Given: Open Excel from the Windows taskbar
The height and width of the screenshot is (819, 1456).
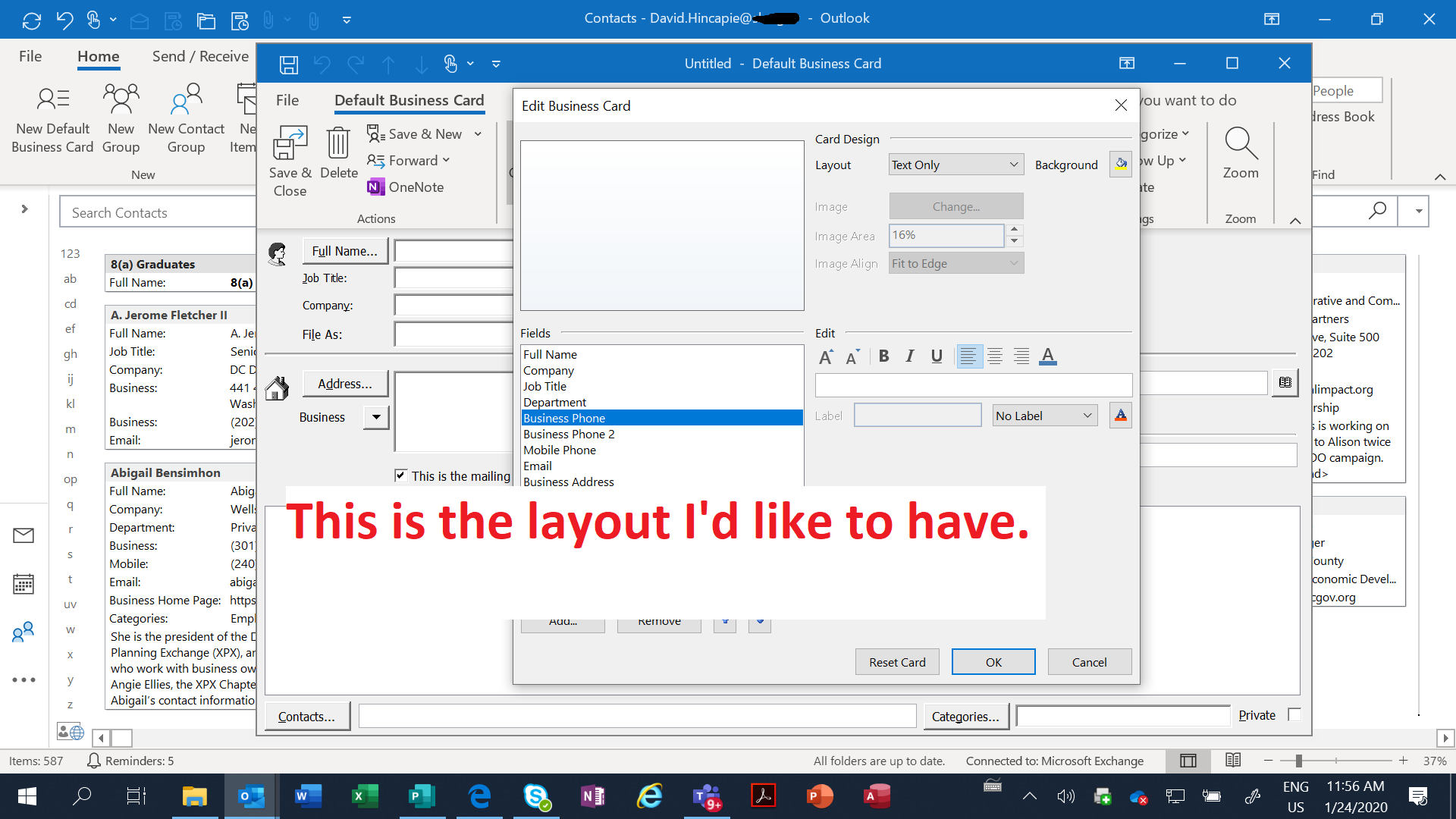Looking at the screenshot, I should point(365,796).
